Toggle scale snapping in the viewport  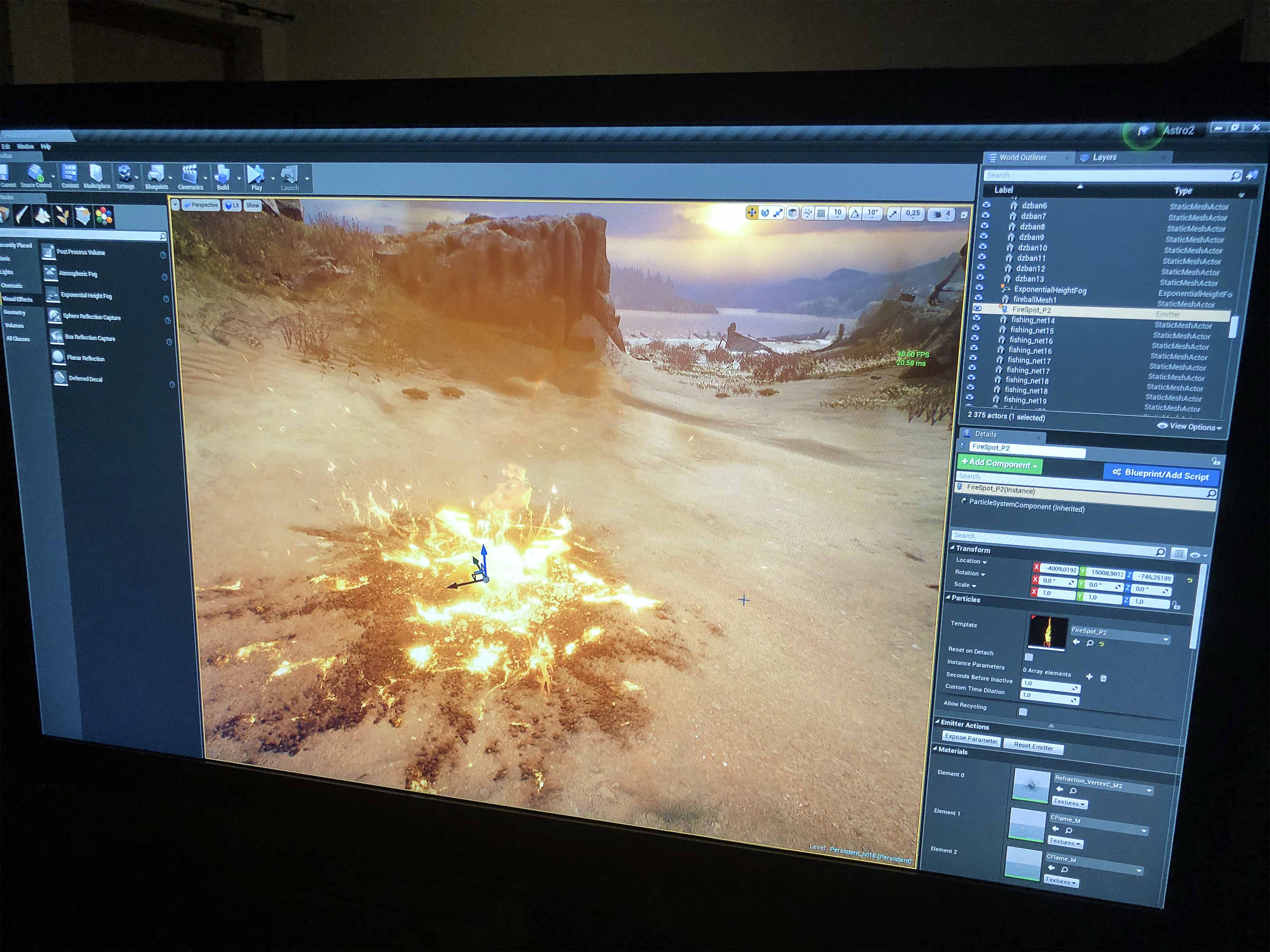(893, 214)
